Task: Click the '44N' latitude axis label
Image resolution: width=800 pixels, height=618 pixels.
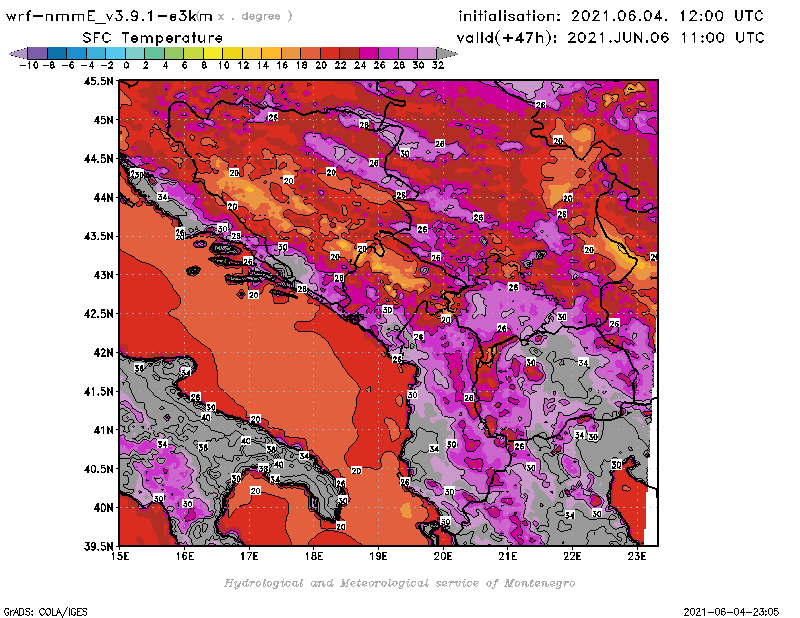Action: click(104, 197)
